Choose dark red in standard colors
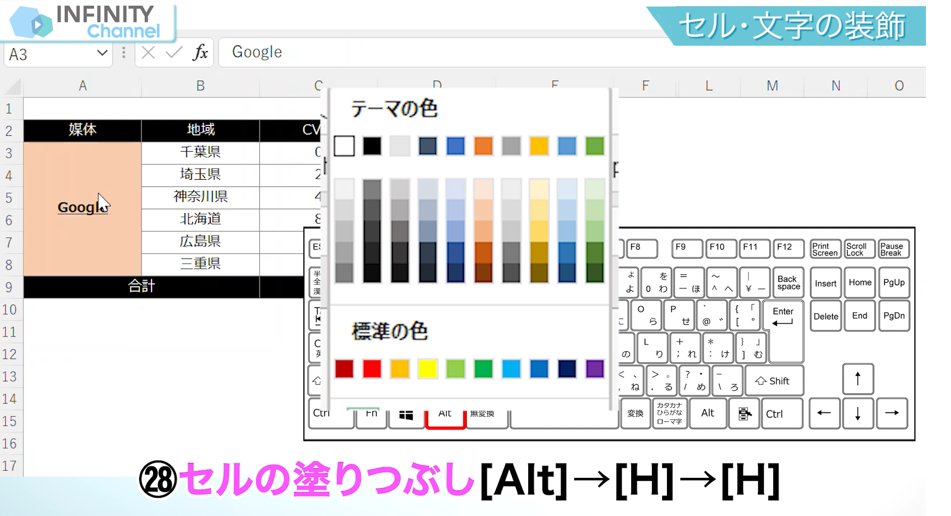The image size is (951, 516). [x=344, y=369]
